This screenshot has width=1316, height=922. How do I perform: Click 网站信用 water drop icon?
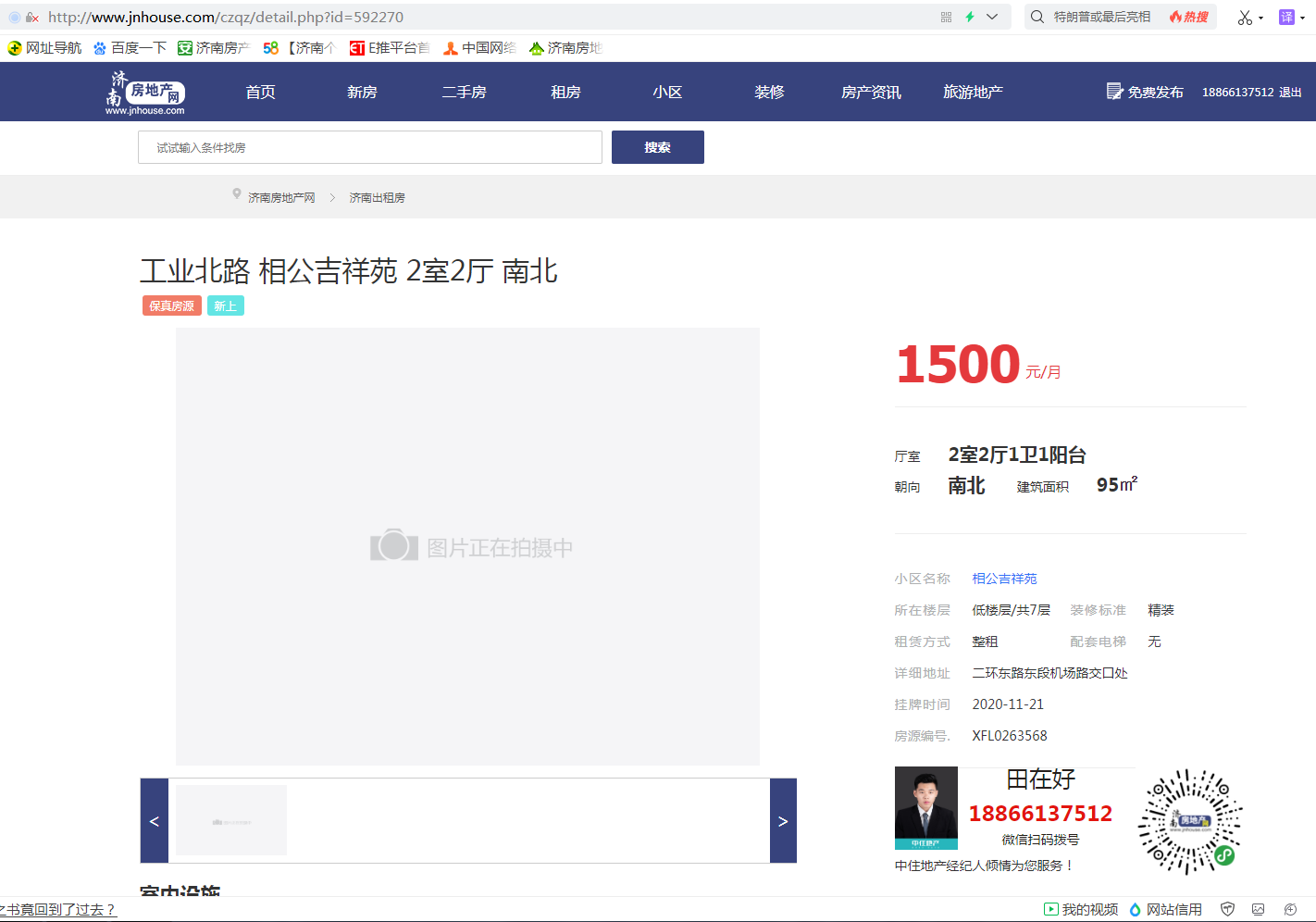(x=1136, y=910)
